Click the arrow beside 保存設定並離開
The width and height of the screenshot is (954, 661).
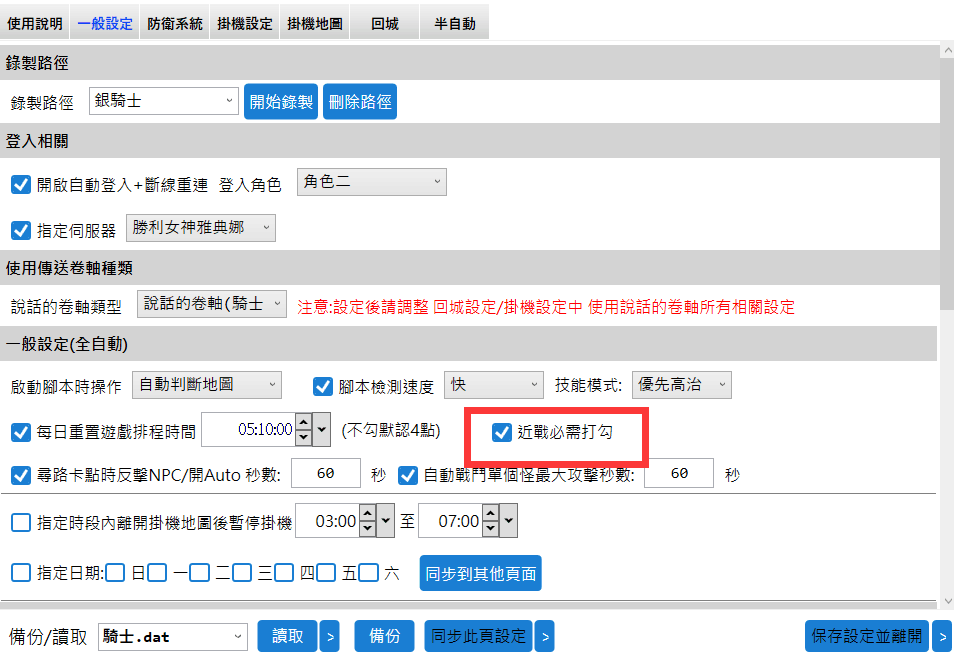(941, 636)
